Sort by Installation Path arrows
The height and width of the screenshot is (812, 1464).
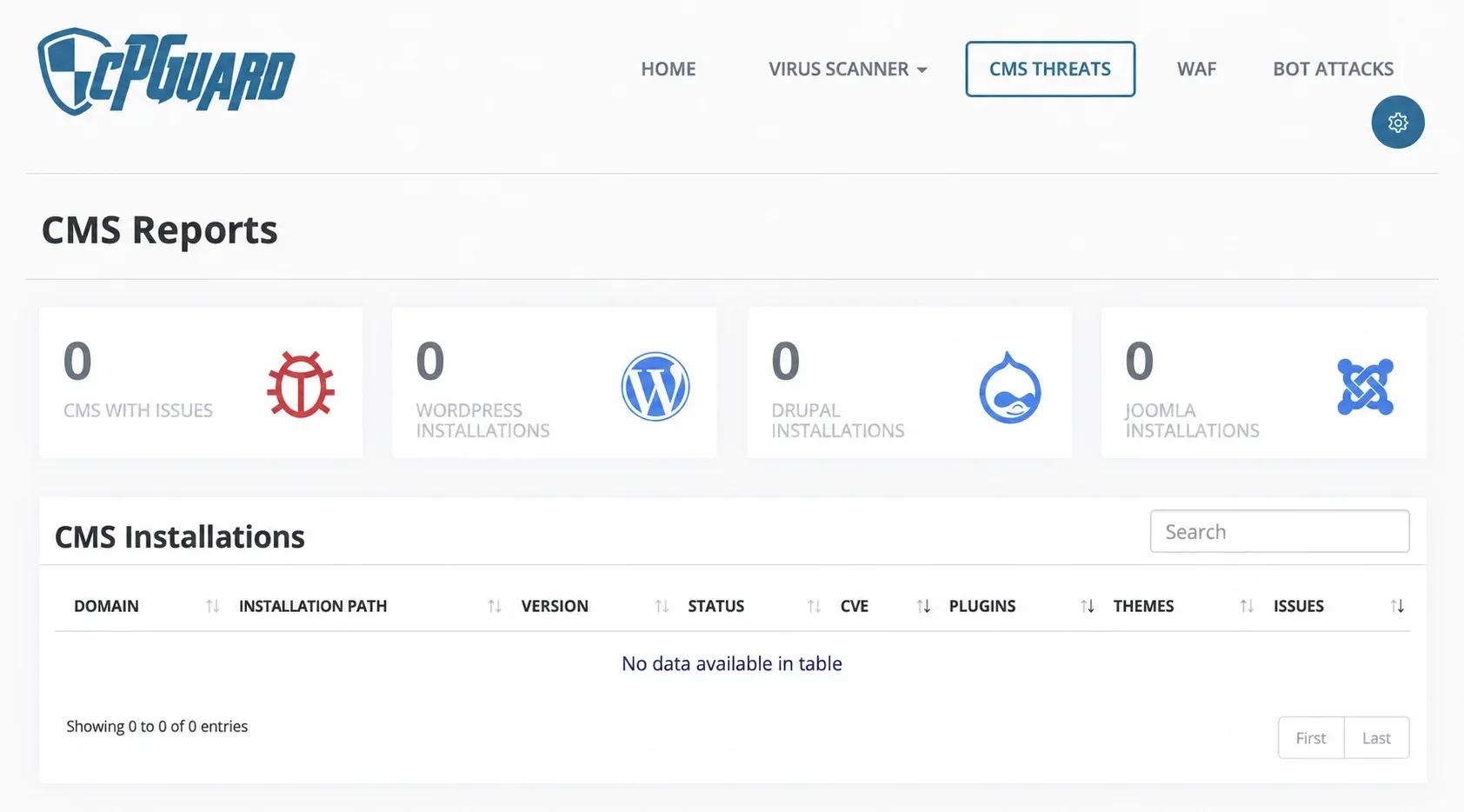tap(495, 606)
